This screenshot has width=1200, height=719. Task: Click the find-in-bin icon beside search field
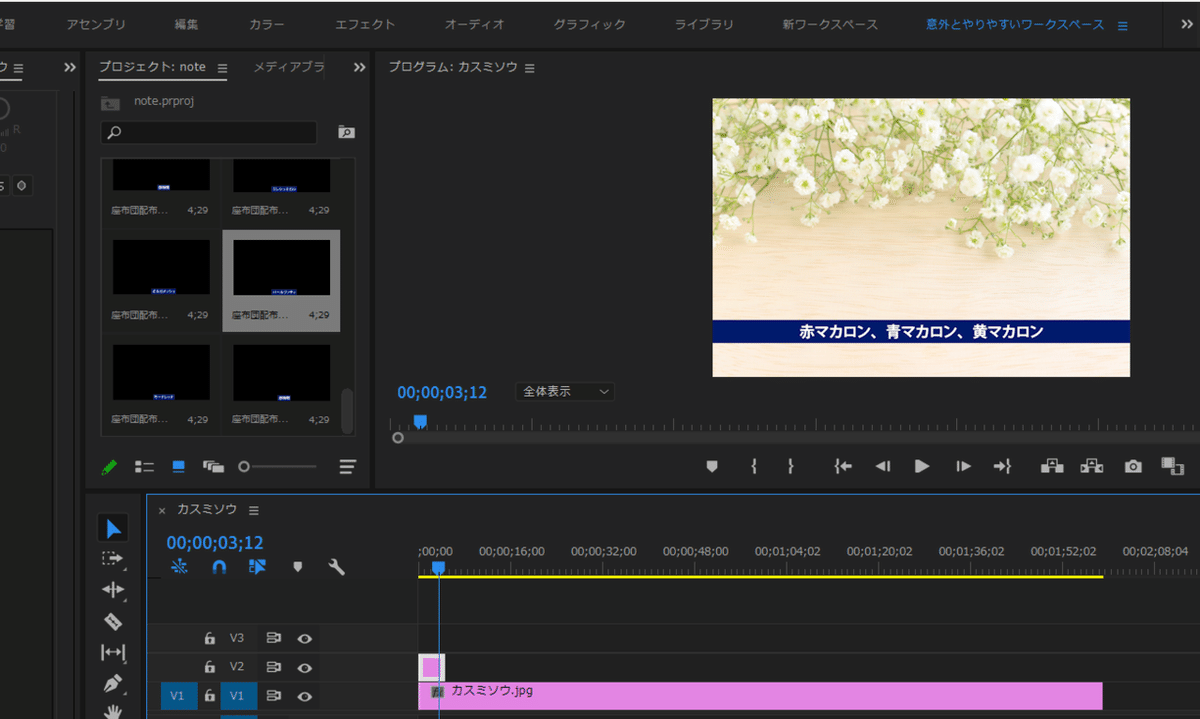346,132
